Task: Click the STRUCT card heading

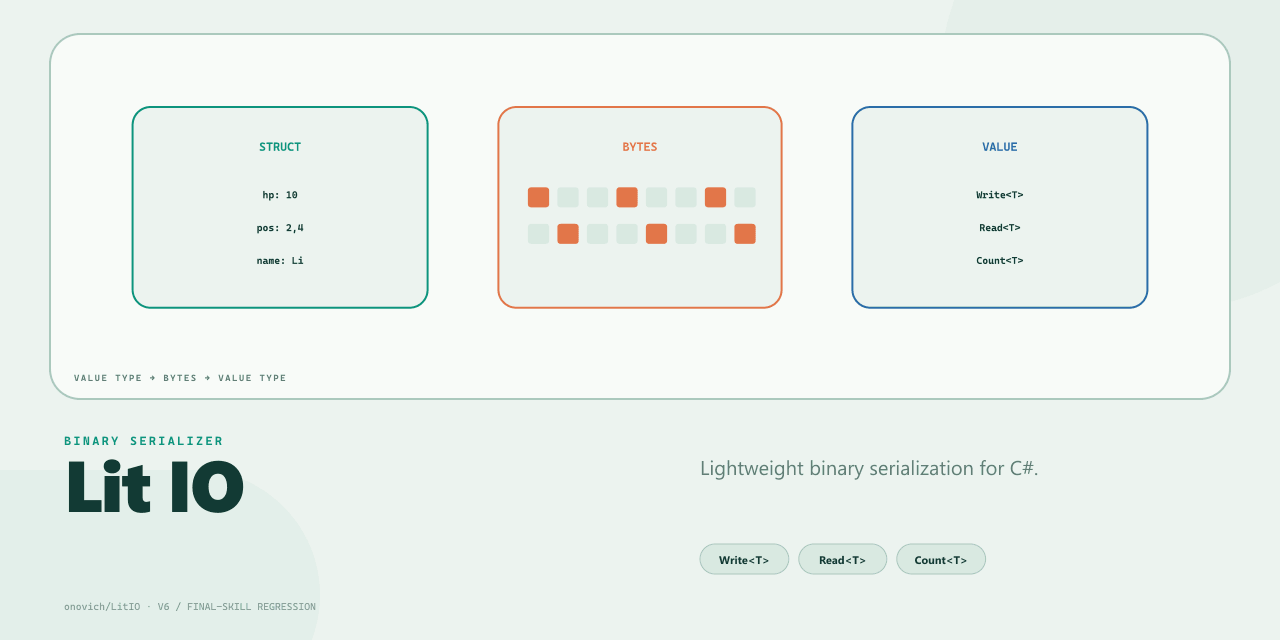Action: (x=280, y=147)
